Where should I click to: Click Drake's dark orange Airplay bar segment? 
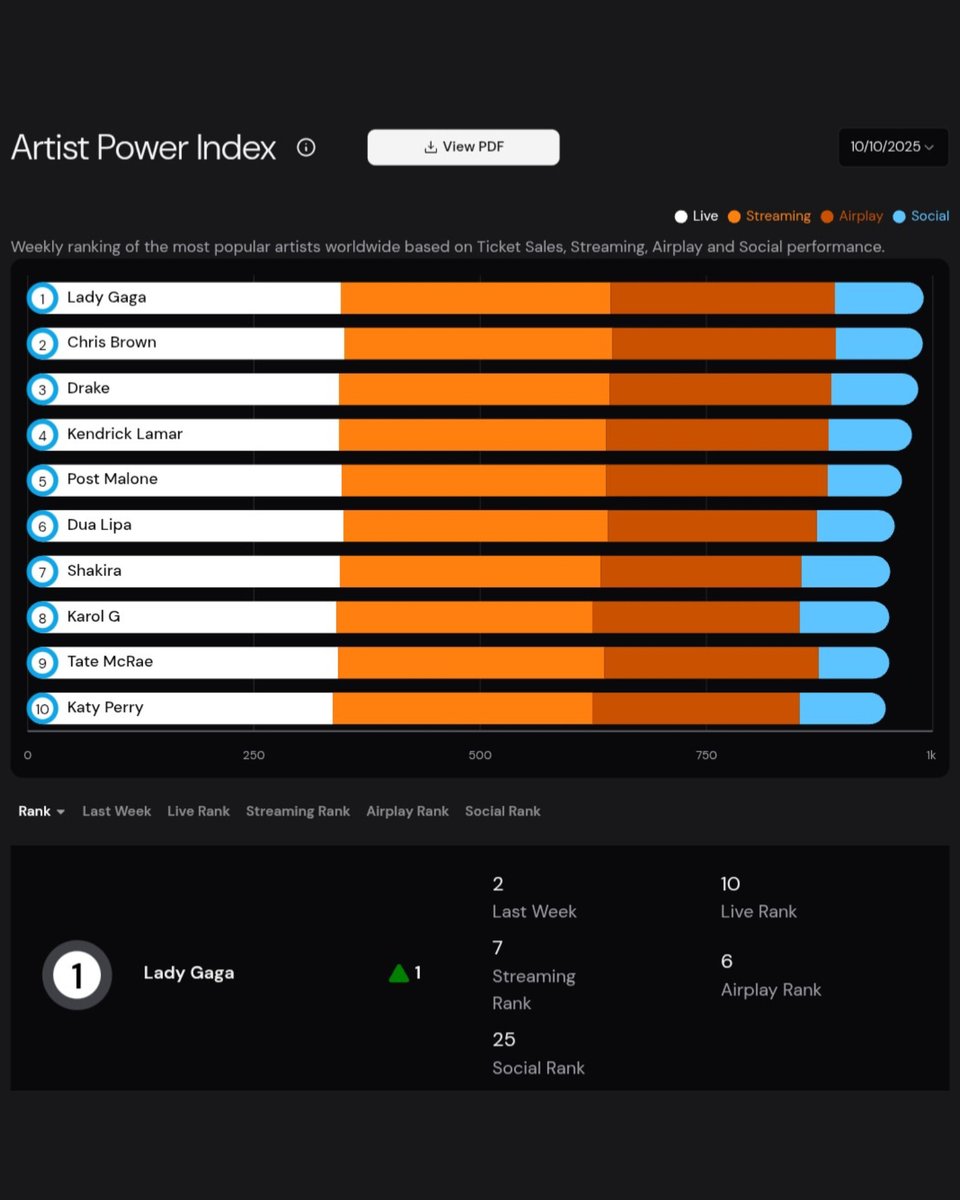click(x=720, y=389)
